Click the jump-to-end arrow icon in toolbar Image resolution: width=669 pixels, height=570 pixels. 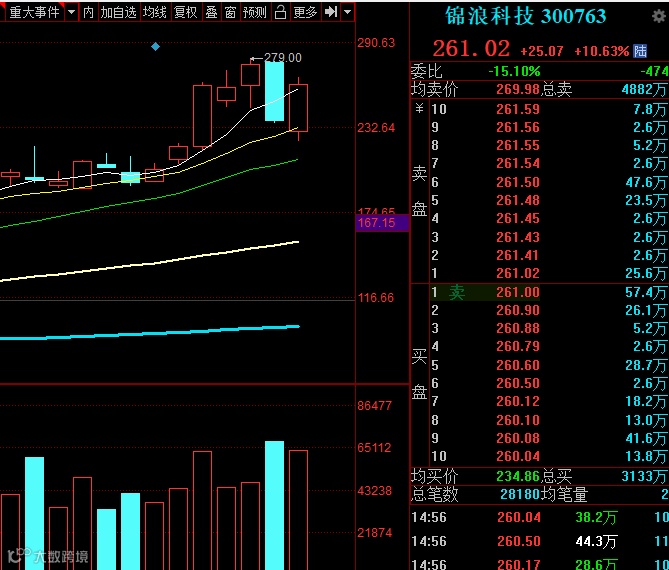coord(331,12)
